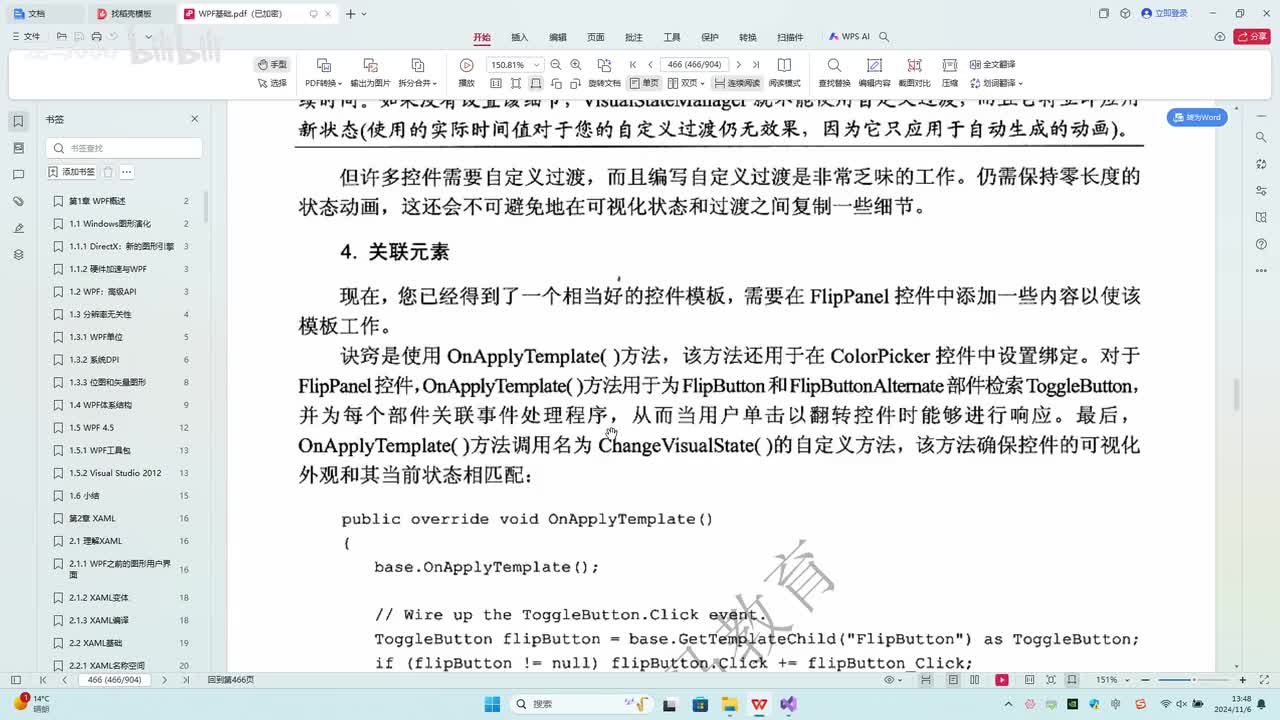Start the 播放 slideshow playback
1280x720 pixels.
point(466,73)
